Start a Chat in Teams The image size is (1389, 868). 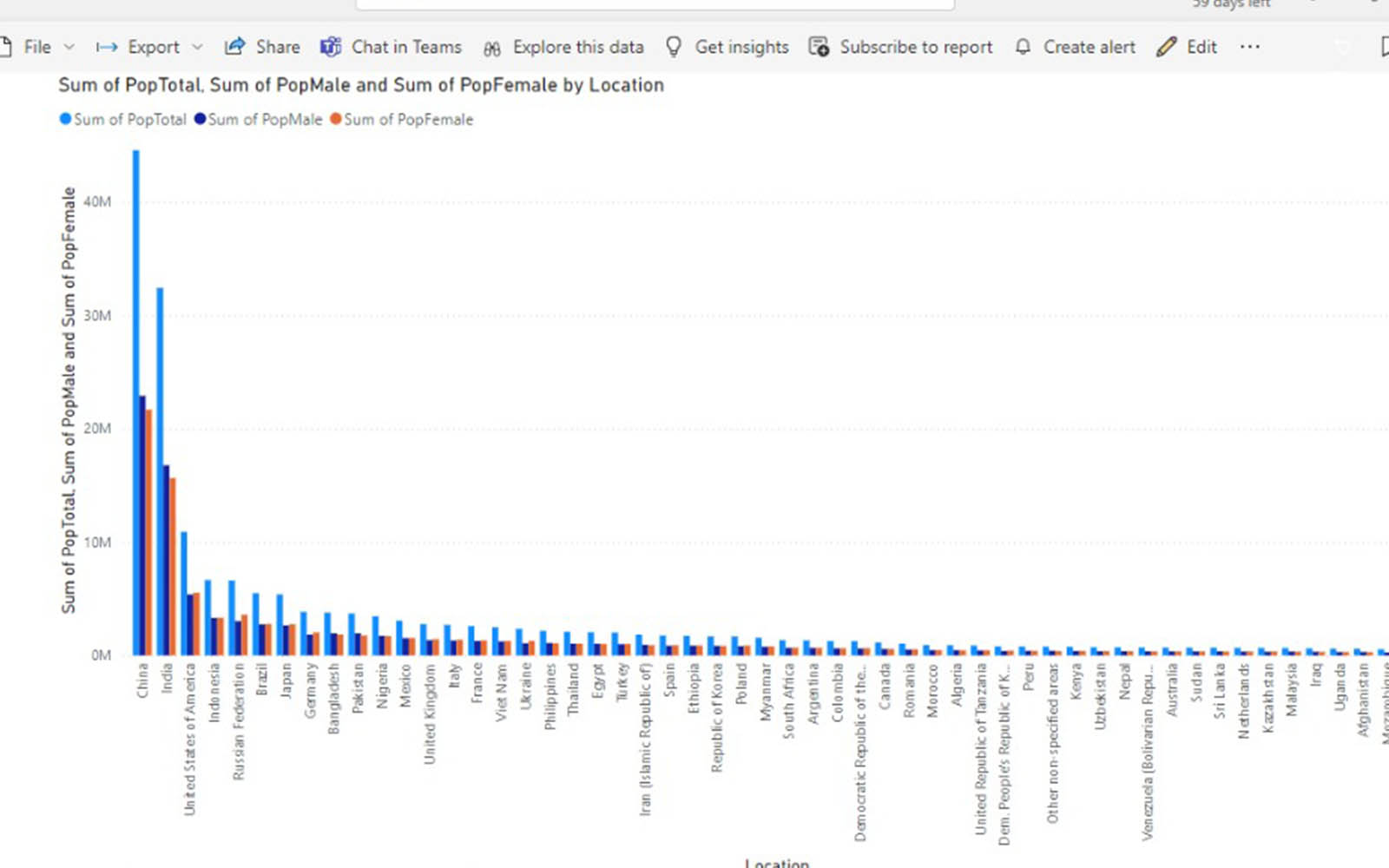click(406, 47)
